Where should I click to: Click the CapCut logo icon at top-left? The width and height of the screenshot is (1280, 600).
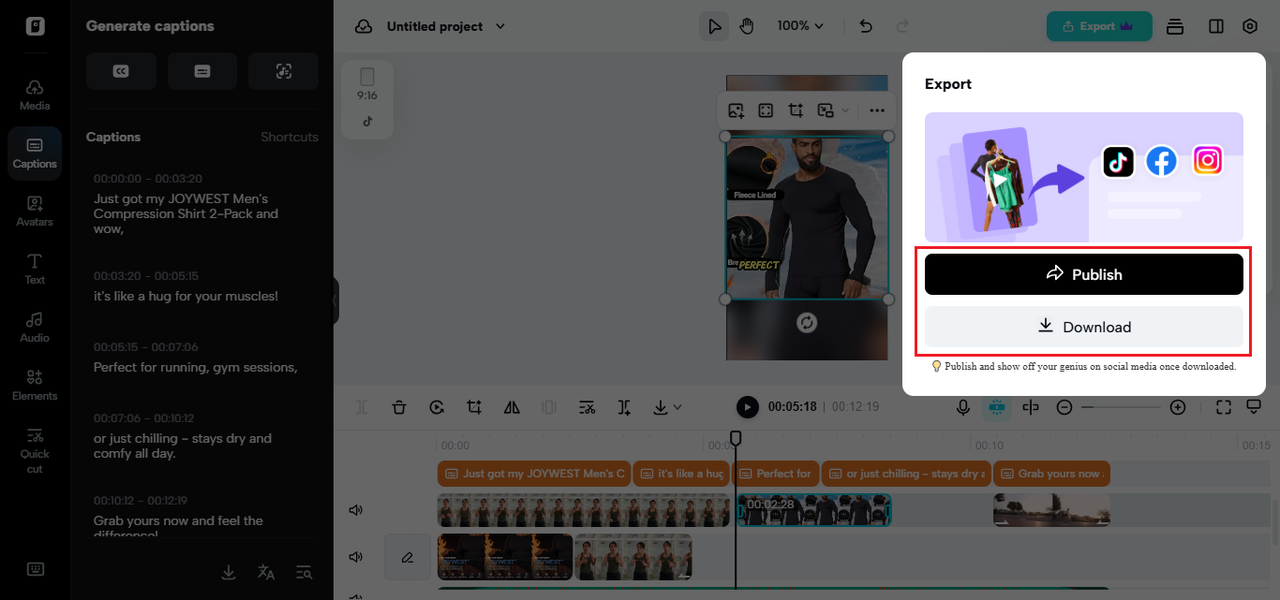click(35, 26)
